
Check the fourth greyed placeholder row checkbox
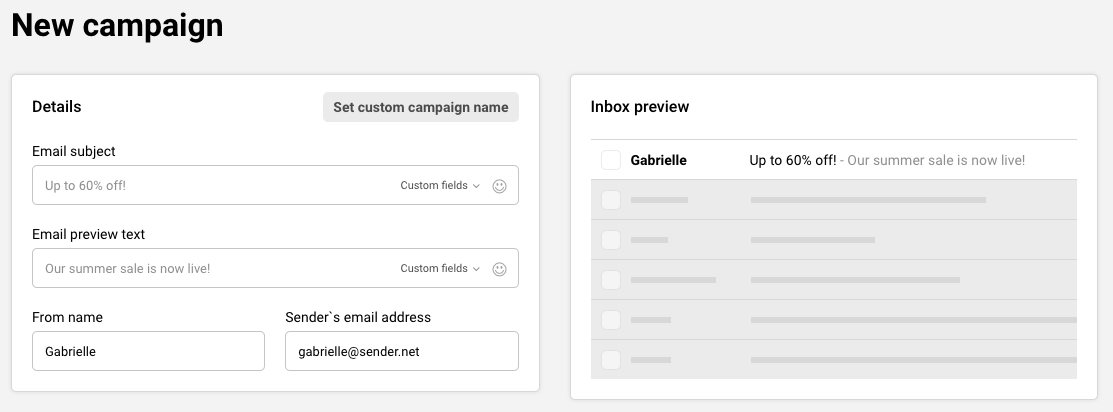[x=611, y=320]
